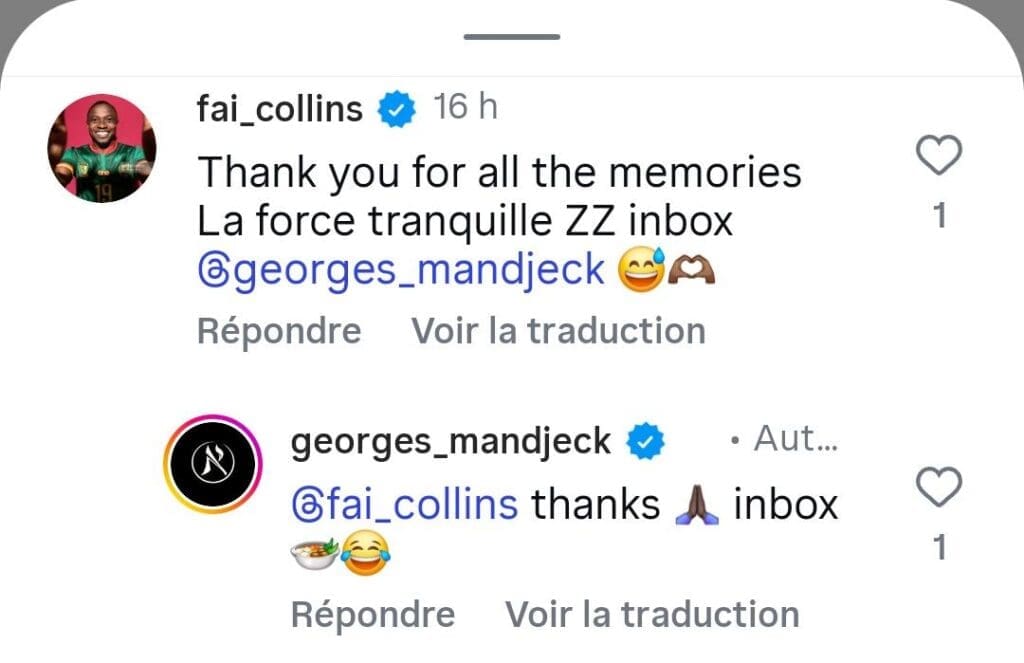View like count under fai_collins' heart

(939, 216)
